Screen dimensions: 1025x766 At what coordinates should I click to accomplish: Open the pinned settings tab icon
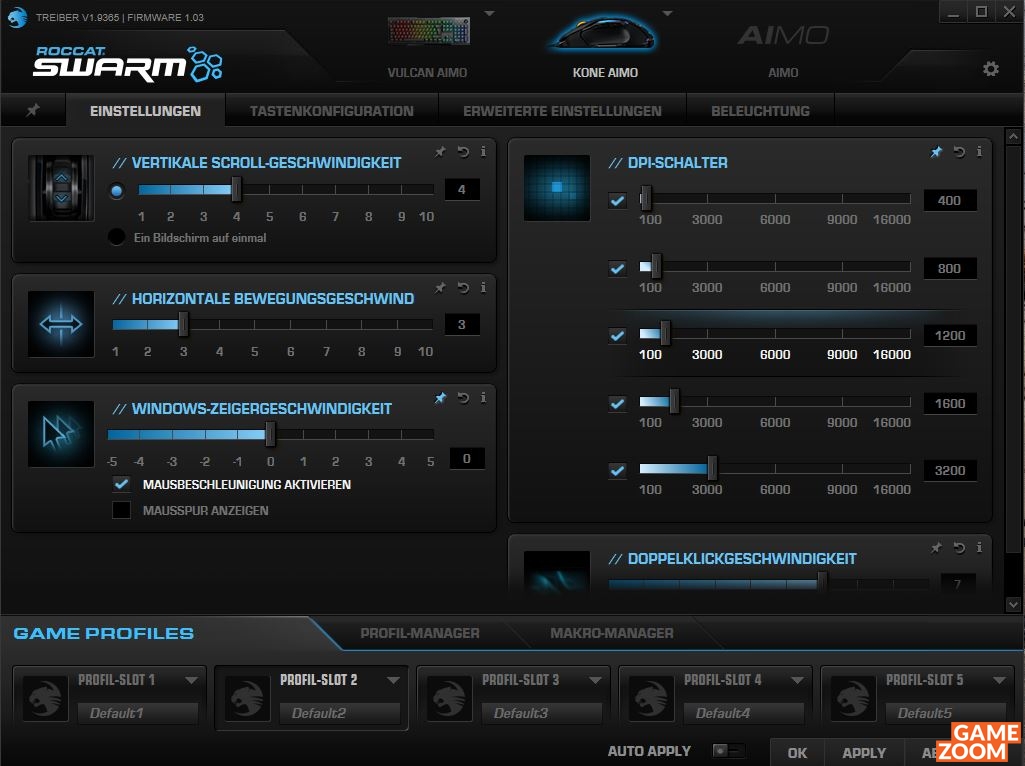[x=33, y=110]
